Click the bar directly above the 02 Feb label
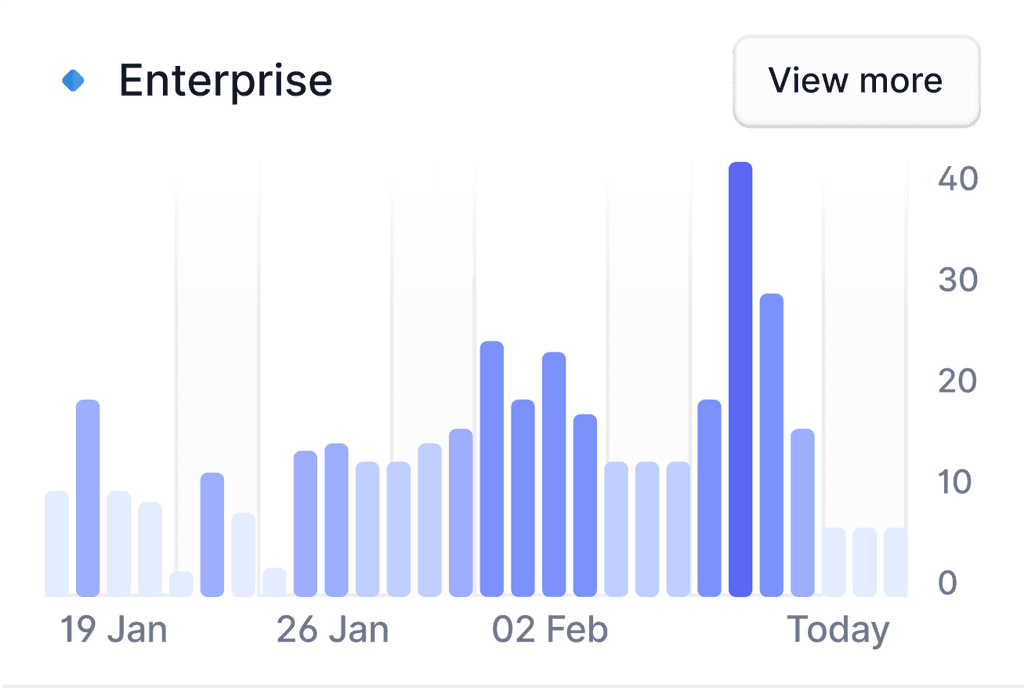 pos(554,475)
